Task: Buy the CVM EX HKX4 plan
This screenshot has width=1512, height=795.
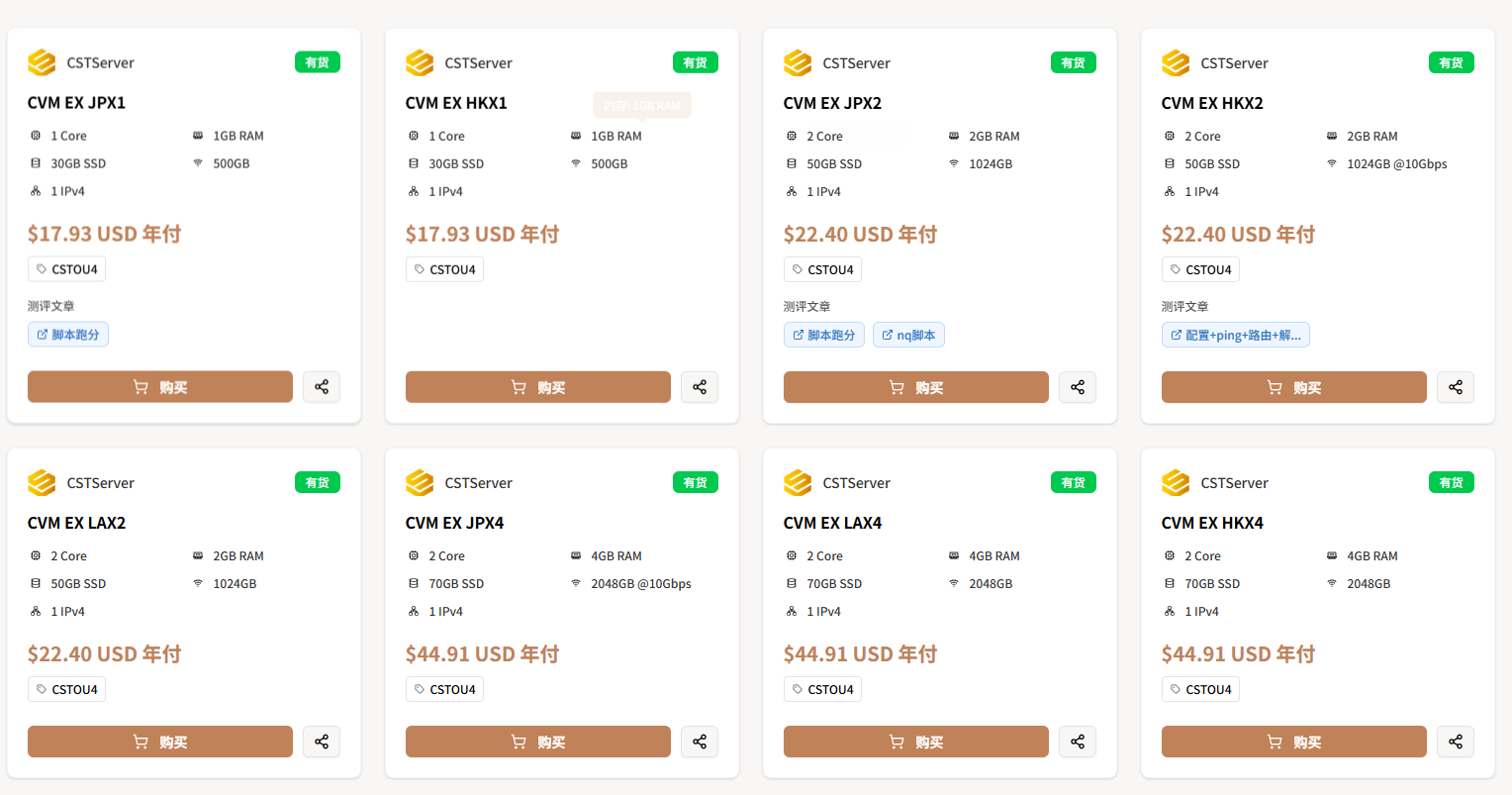Action: click(1294, 742)
